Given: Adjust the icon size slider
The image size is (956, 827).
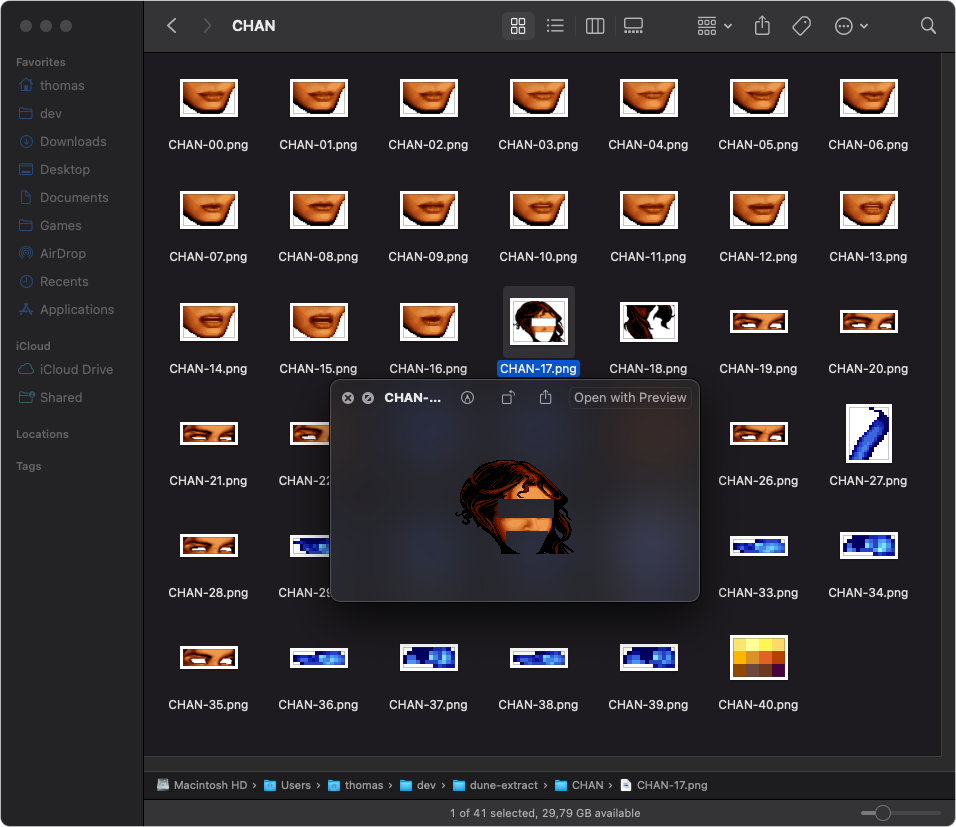Looking at the screenshot, I should (883, 813).
